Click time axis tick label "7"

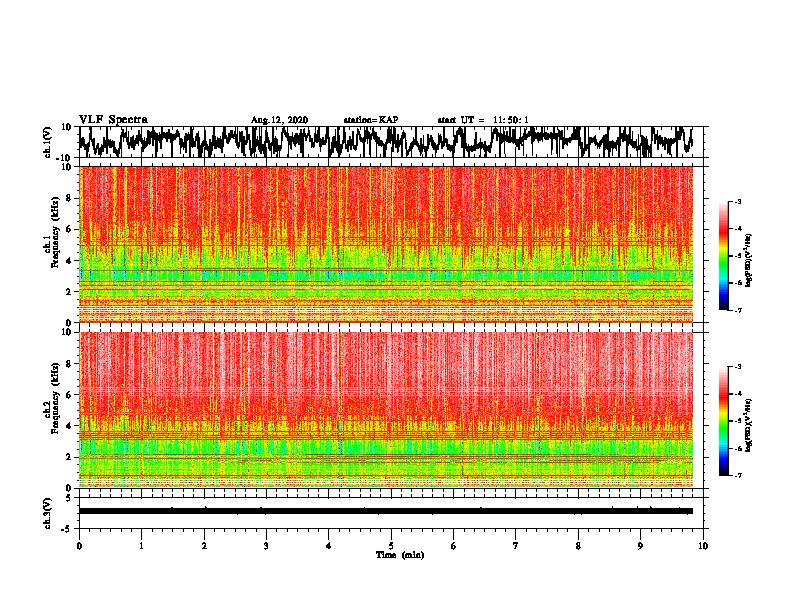coord(516,546)
